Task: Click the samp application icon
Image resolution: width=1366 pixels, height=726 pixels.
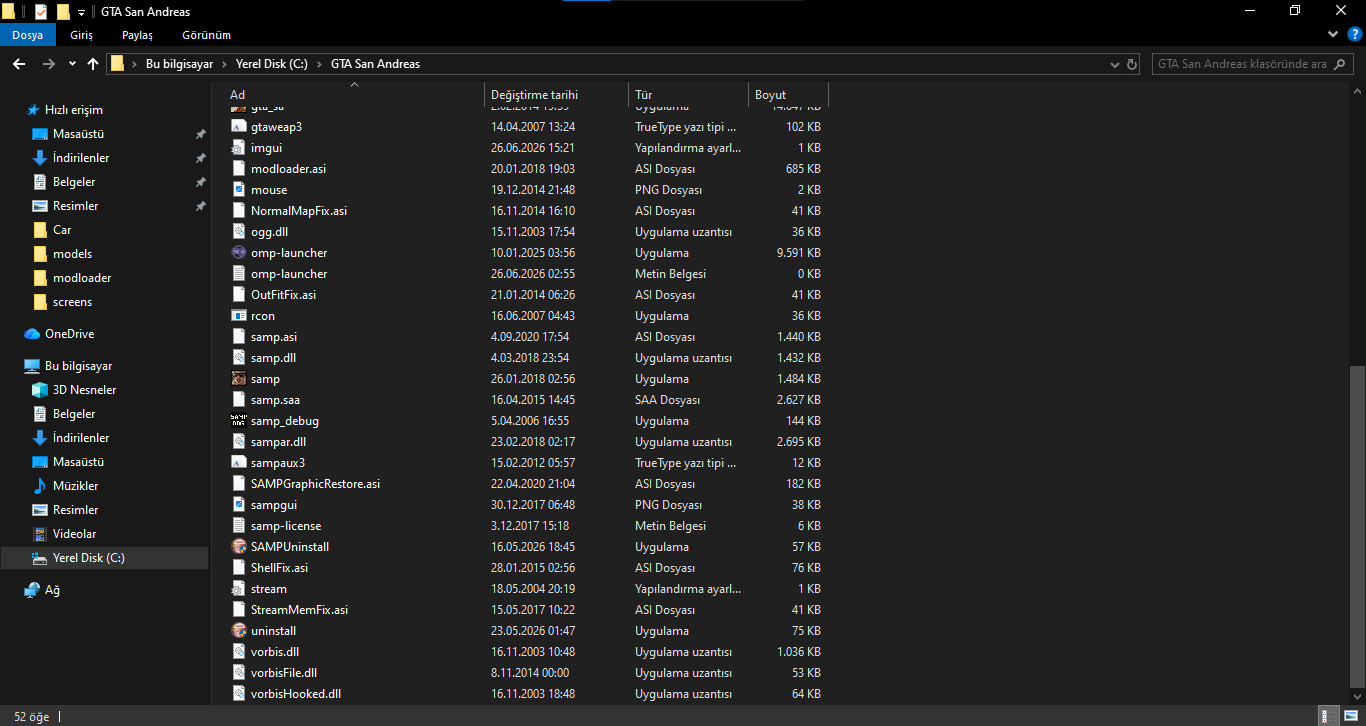Action: tap(239, 379)
